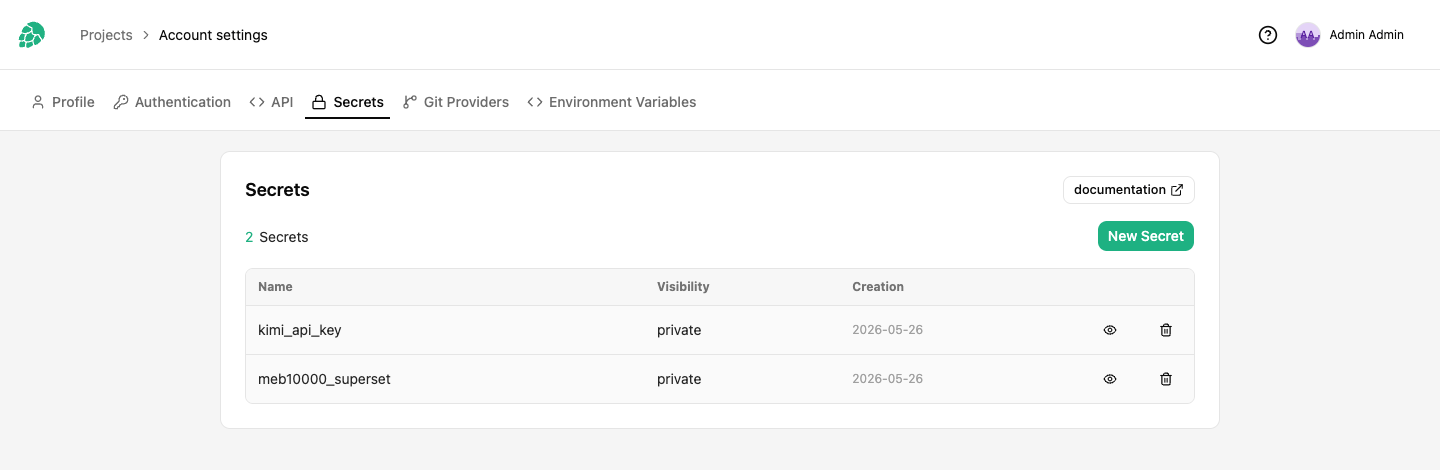Click the Creation column header
This screenshot has height=470, width=1440.
coord(878,287)
